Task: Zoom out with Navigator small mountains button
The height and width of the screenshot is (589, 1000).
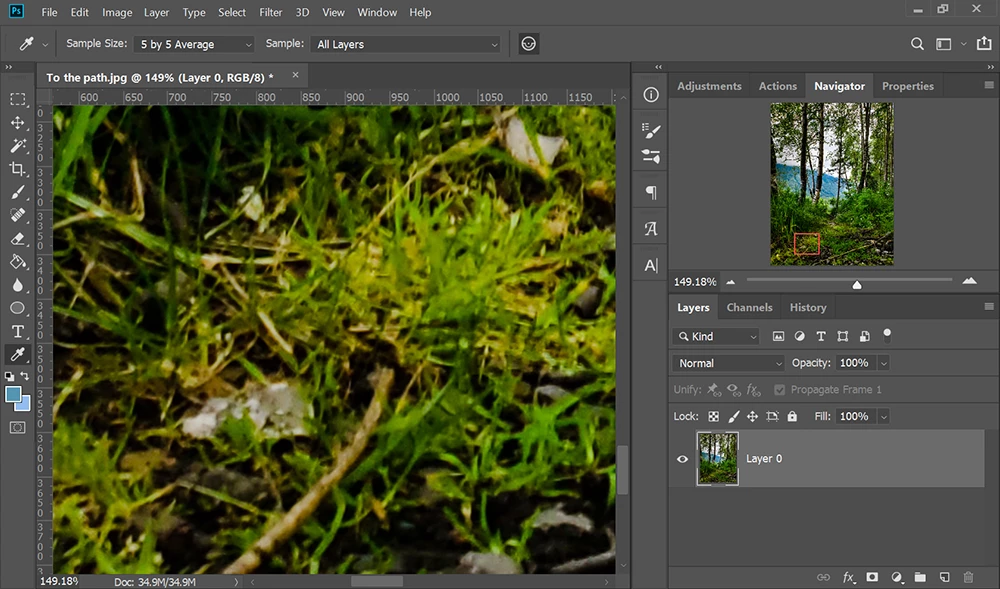Action: click(x=731, y=282)
